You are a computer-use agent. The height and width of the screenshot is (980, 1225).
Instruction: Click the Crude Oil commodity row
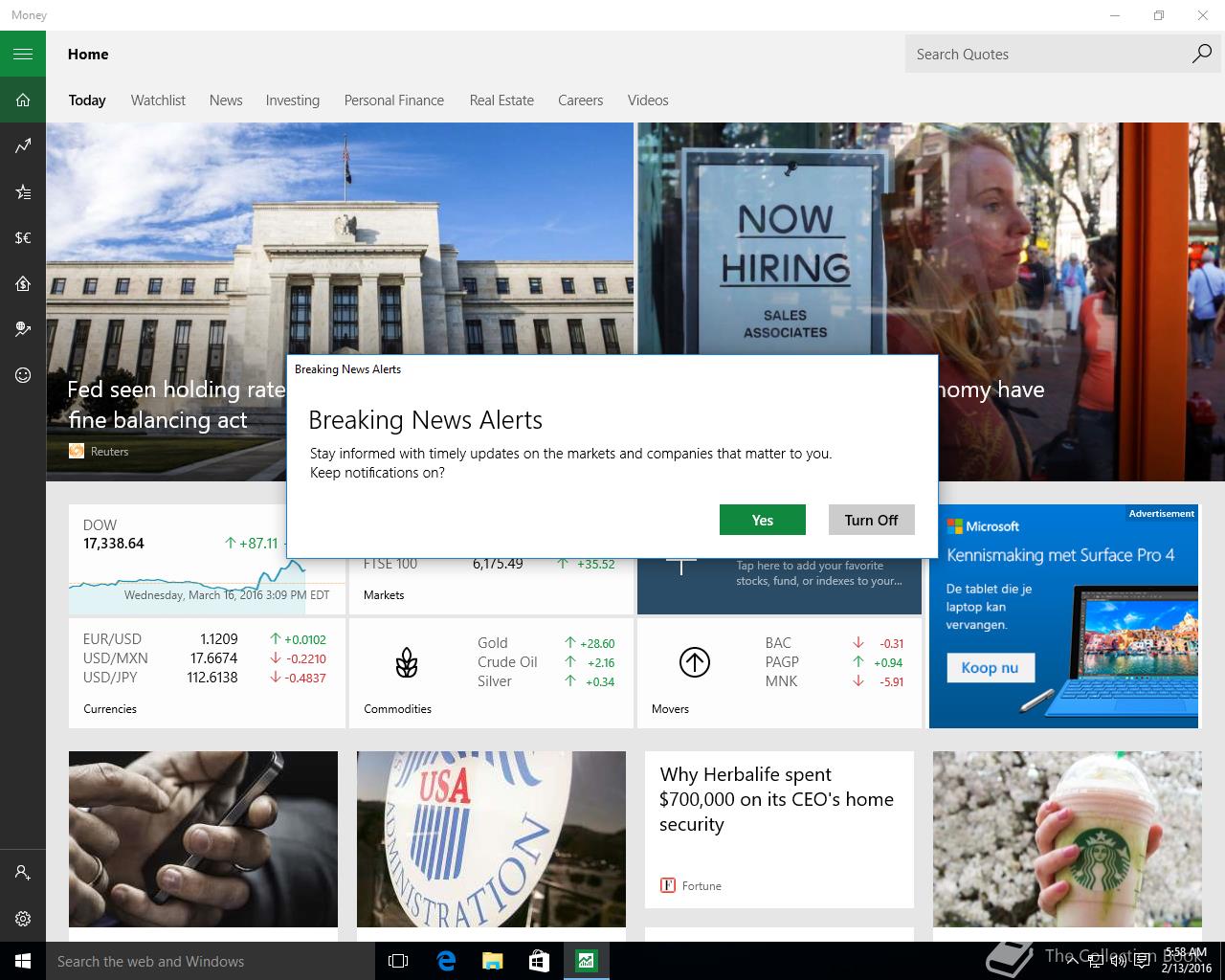click(x=546, y=662)
